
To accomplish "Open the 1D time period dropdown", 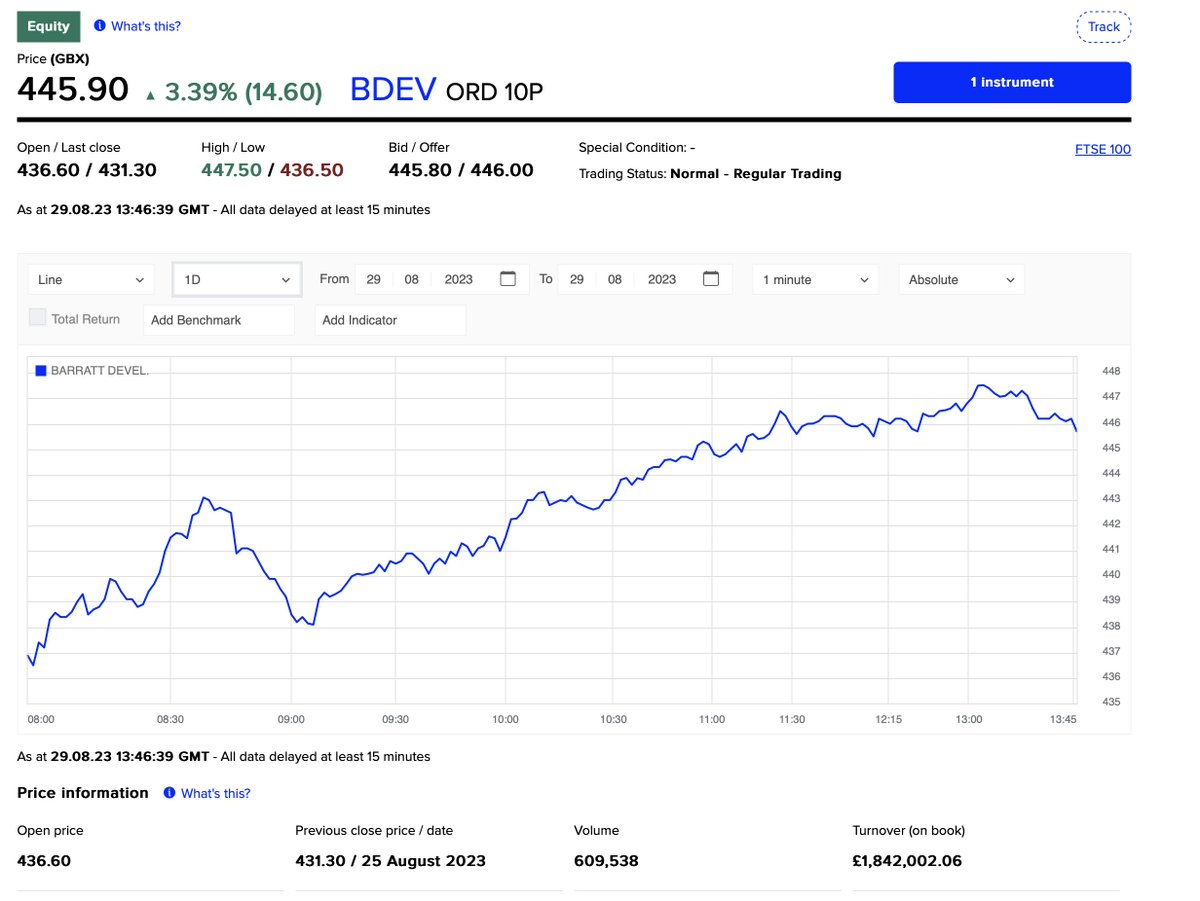I will pyautogui.click(x=236, y=279).
